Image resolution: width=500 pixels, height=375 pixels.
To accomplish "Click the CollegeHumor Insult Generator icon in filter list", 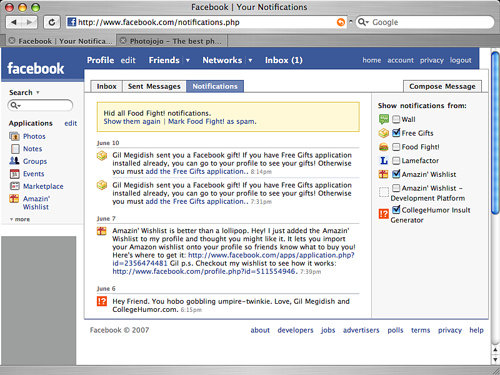I will click(383, 213).
